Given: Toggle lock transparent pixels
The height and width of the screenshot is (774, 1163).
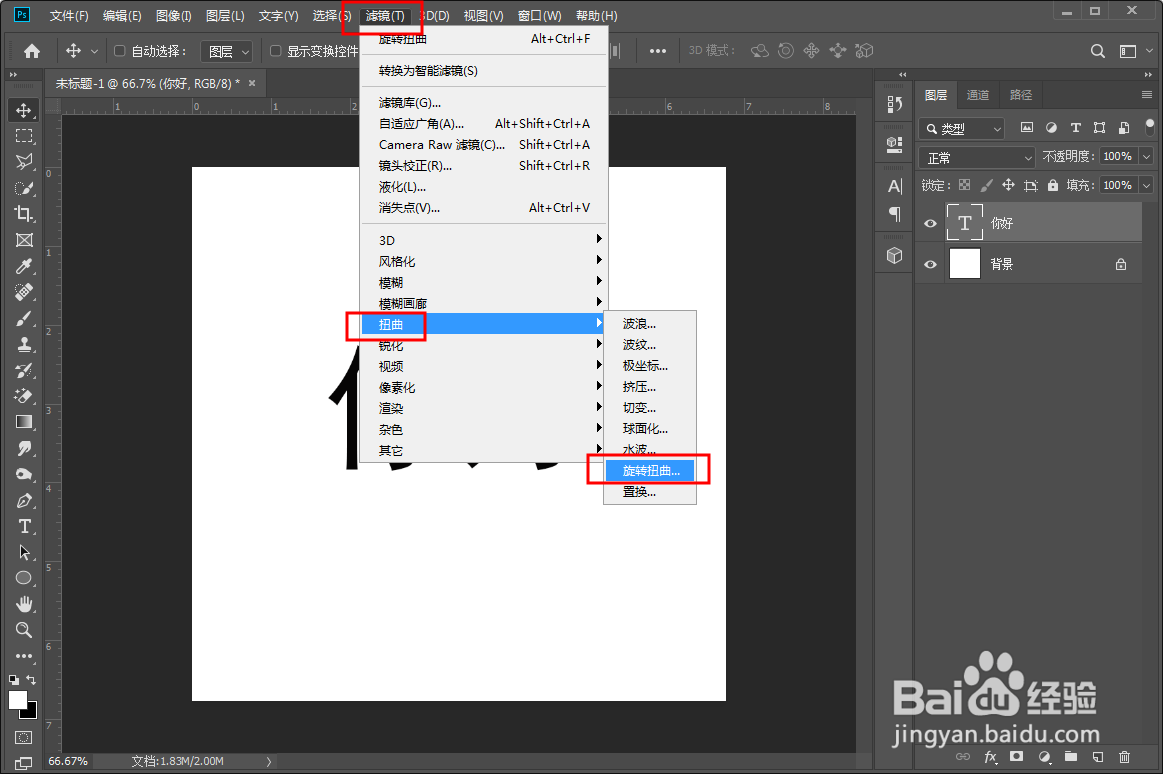Looking at the screenshot, I should (964, 185).
